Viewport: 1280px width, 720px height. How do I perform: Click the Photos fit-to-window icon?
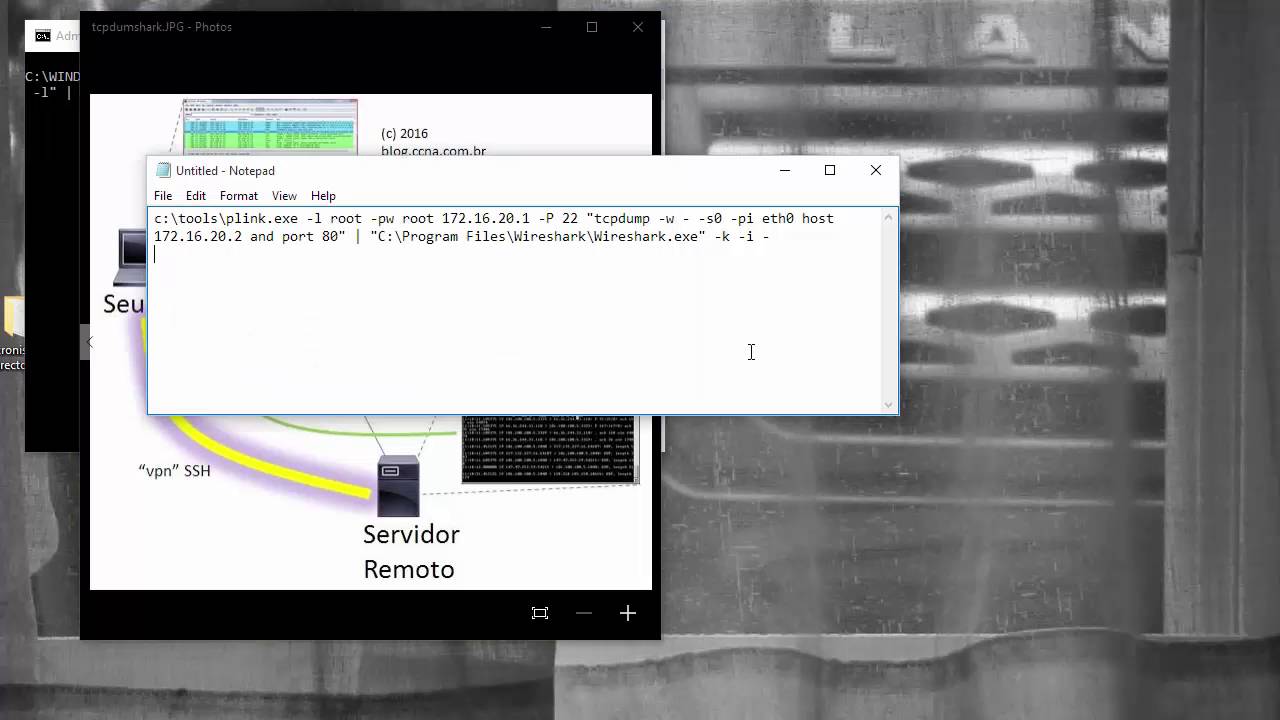click(x=540, y=613)
